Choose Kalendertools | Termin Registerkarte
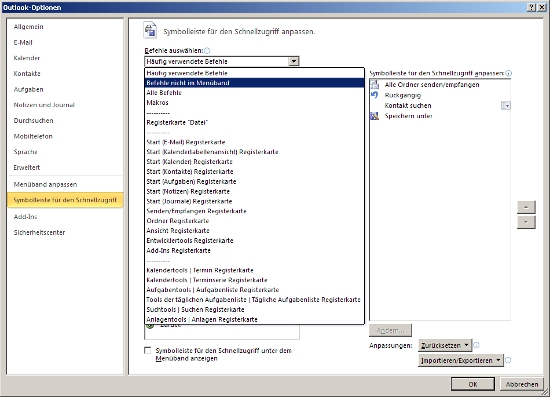 click(x=254, y=270)
